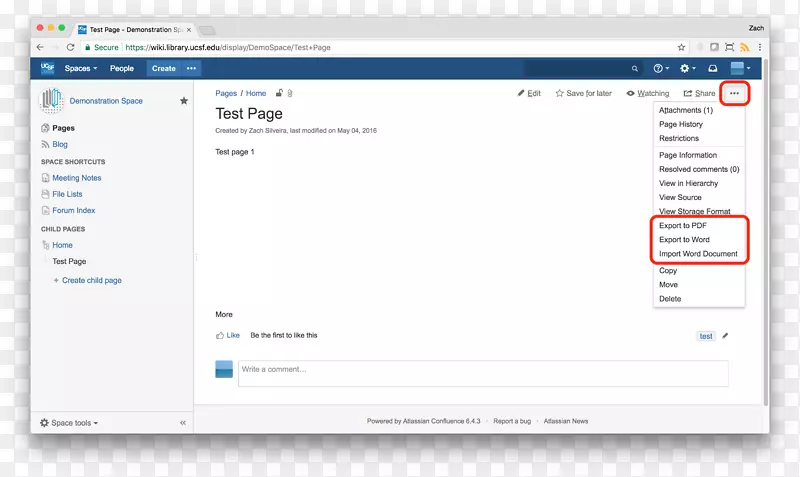
Task: Click the page more-actions ellipsis button
Action: click(x=734, y=93)
